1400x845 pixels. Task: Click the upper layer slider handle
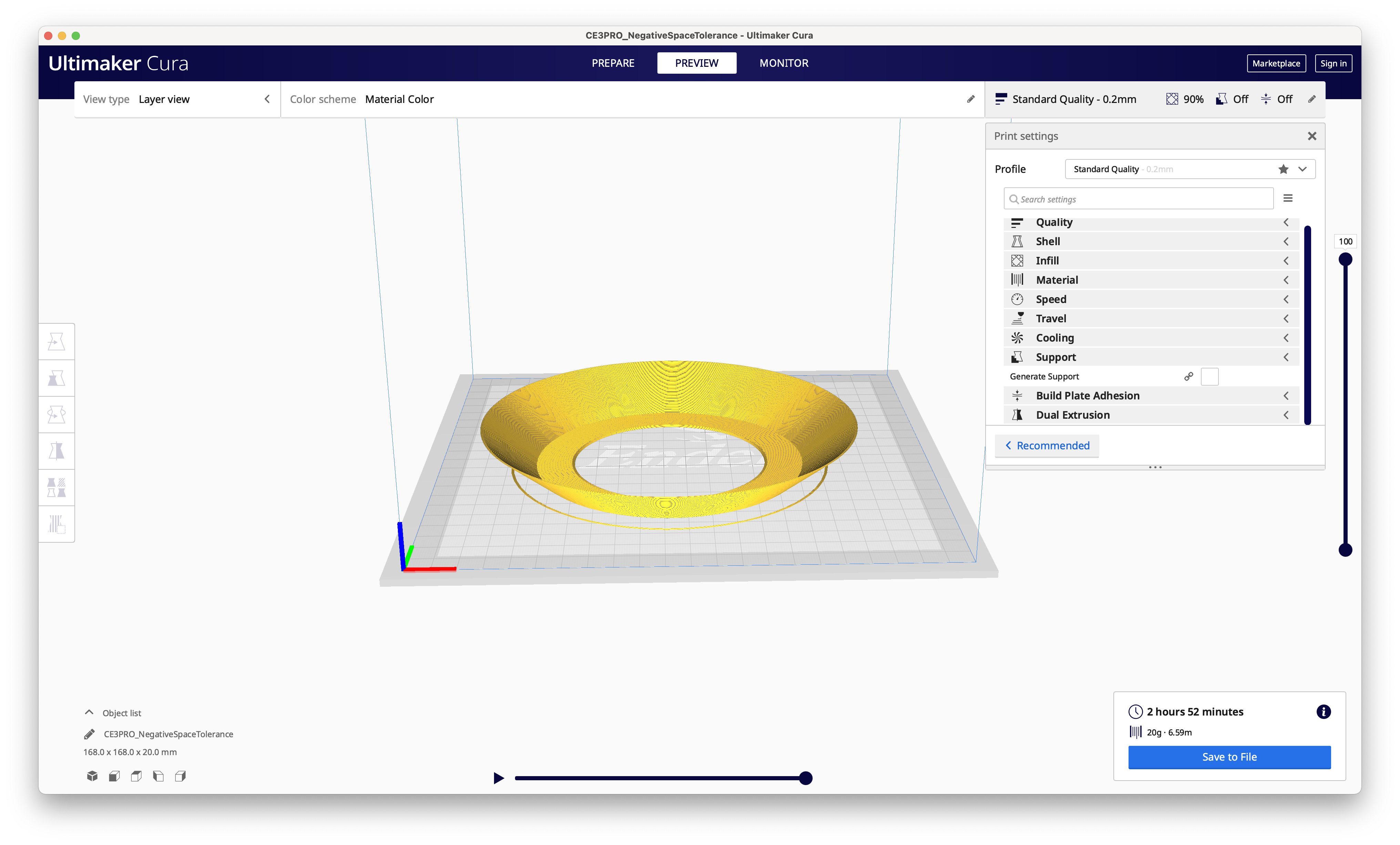pyautogui.click(x=1345, y=260)
